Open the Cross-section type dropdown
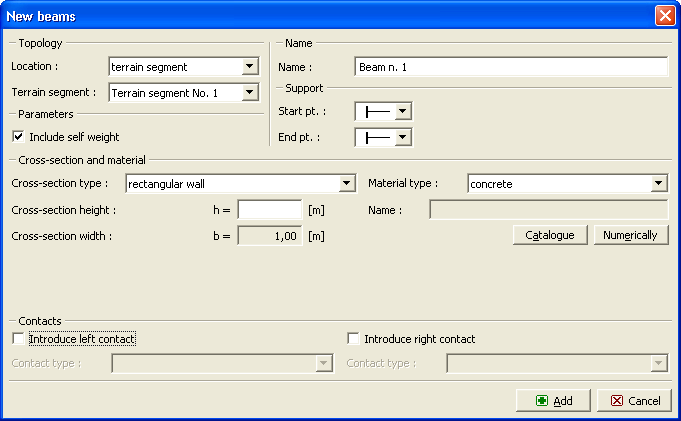The height and width of the screenshot is (421, 681). coord(346,183)
